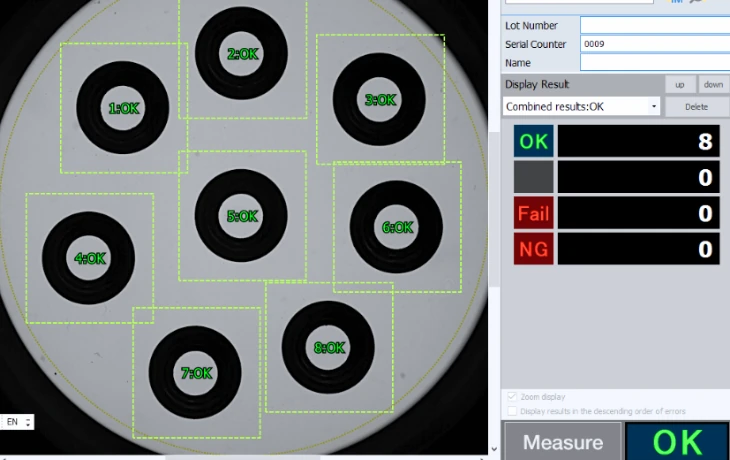Click the Serial Counter field showing 0009
The image size is (730, 460).
coord(654,44)
